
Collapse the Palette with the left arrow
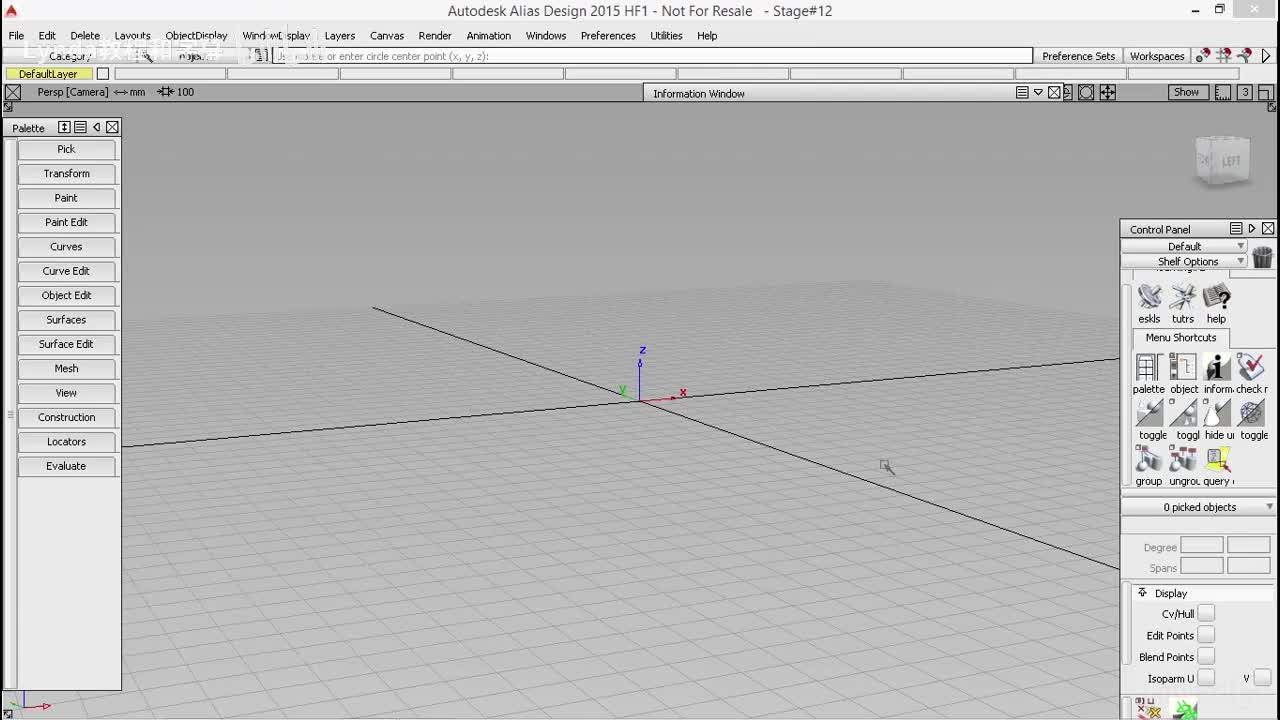pos(96,127)
